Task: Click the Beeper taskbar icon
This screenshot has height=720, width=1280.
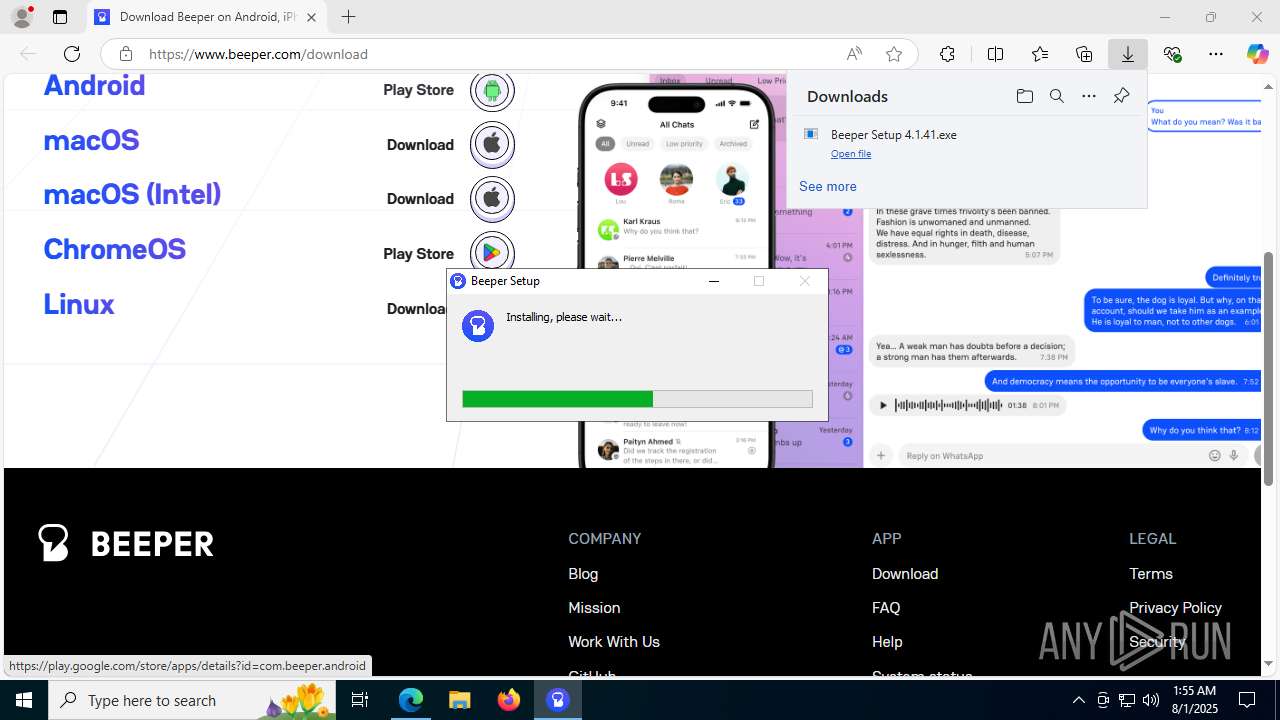Action: coord(558,700)
